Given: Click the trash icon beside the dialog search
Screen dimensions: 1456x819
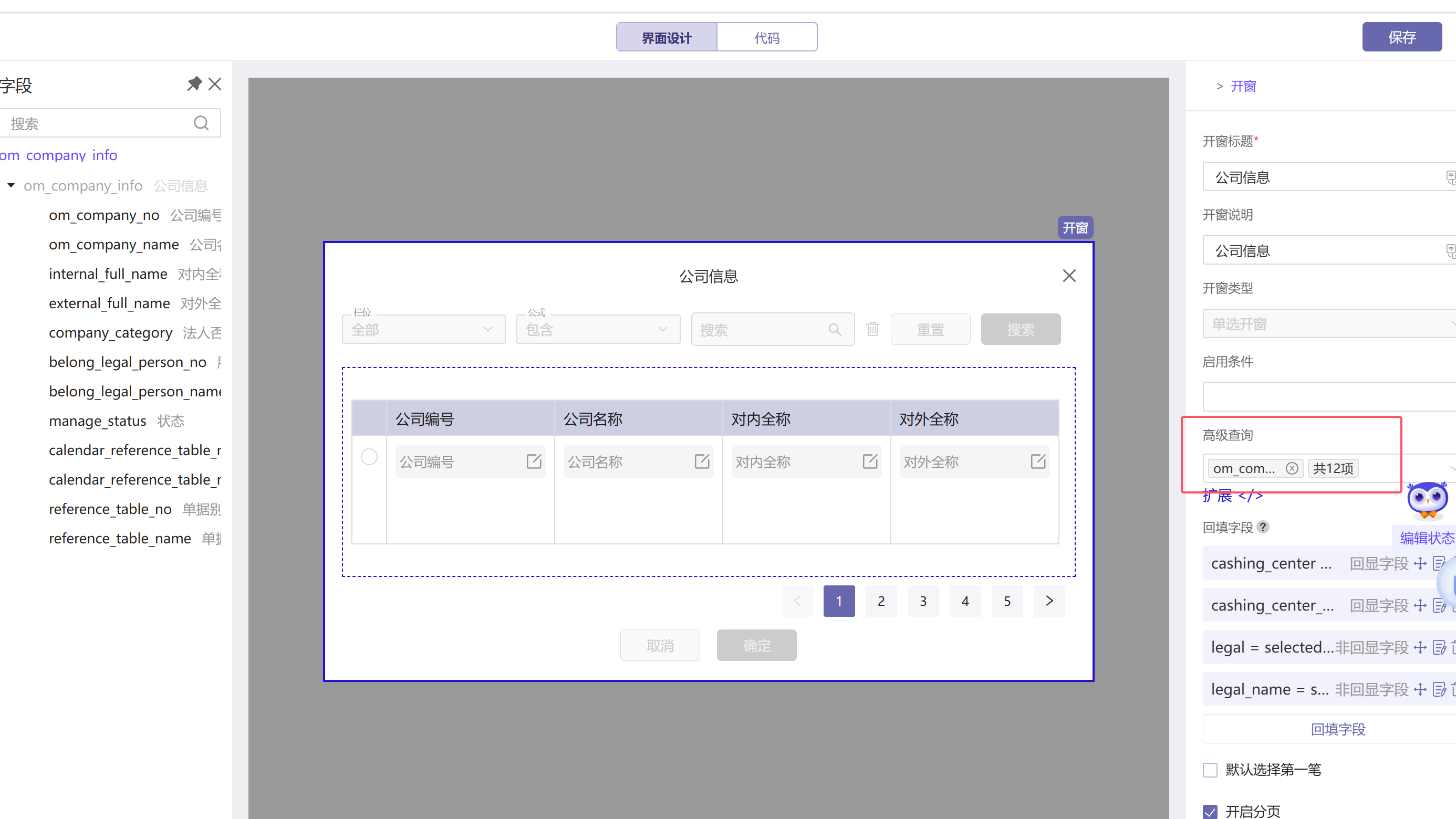Looking at the screenshot, I should click(872, 329).
